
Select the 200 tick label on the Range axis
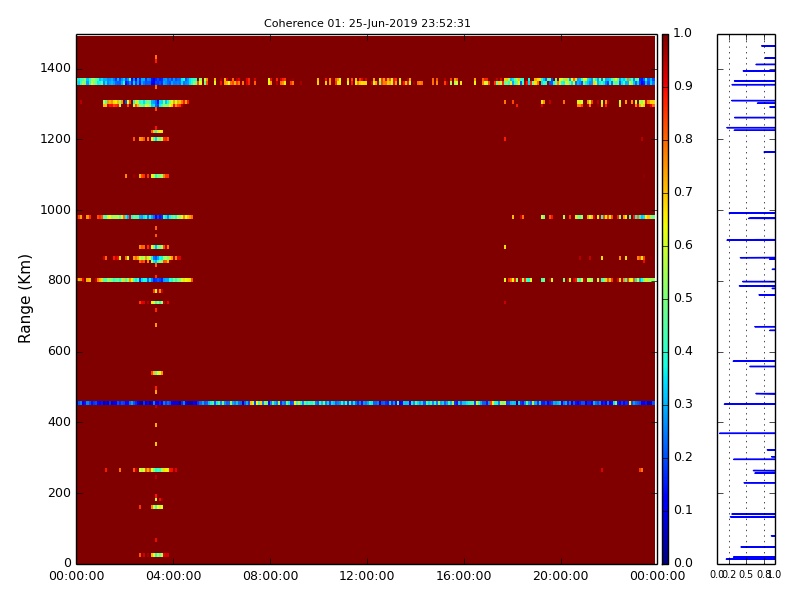pyautogui.click(x=59, y=493)
